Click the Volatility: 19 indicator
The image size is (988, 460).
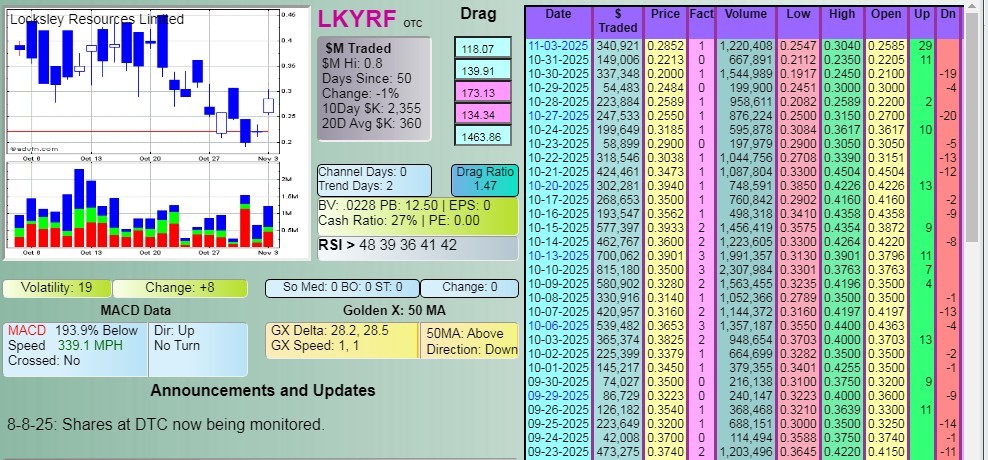pos(58,288)
